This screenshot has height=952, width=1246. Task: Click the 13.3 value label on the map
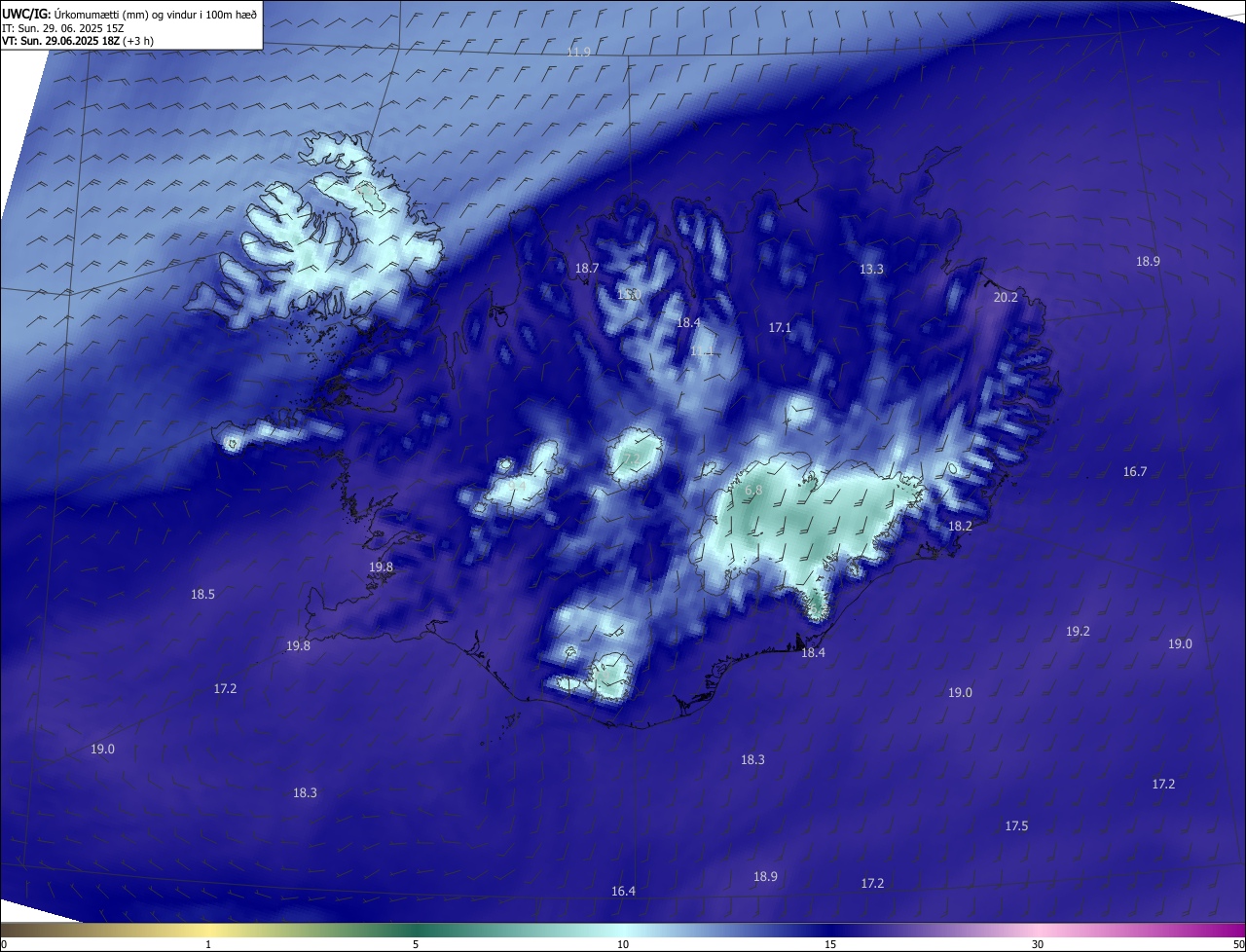[871, 269]
